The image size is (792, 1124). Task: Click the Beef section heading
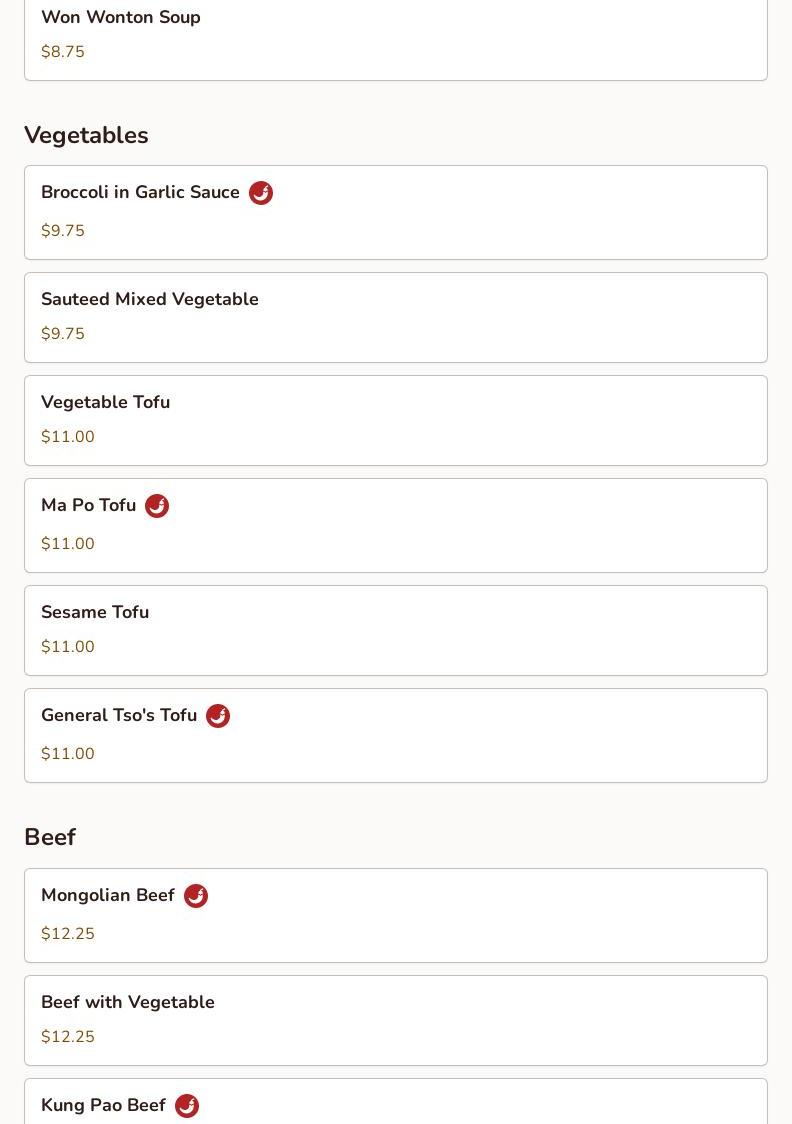point(50,837)
